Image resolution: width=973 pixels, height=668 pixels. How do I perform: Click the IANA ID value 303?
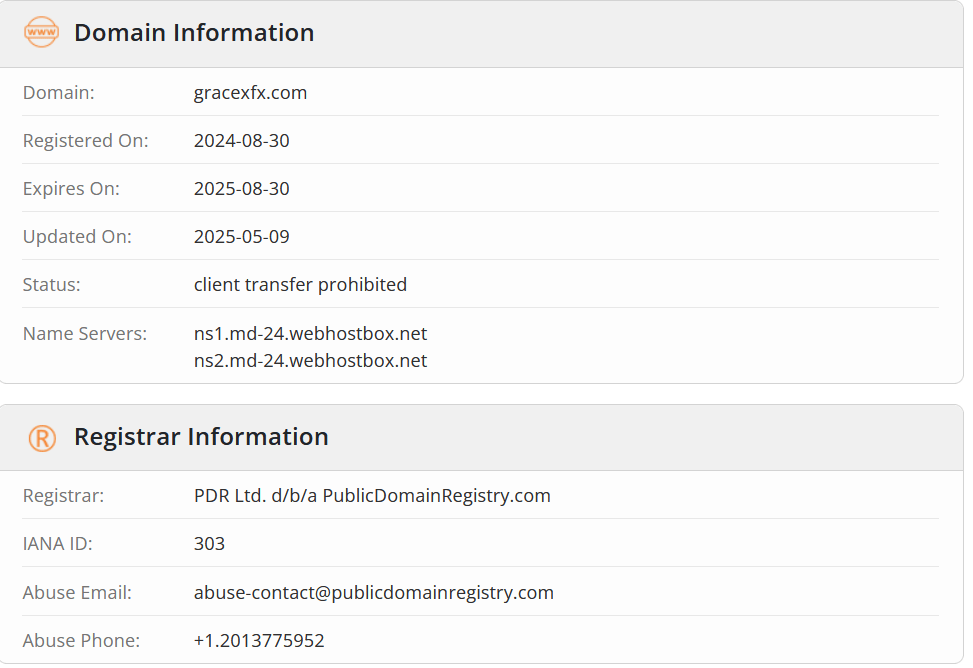[209, 544]
